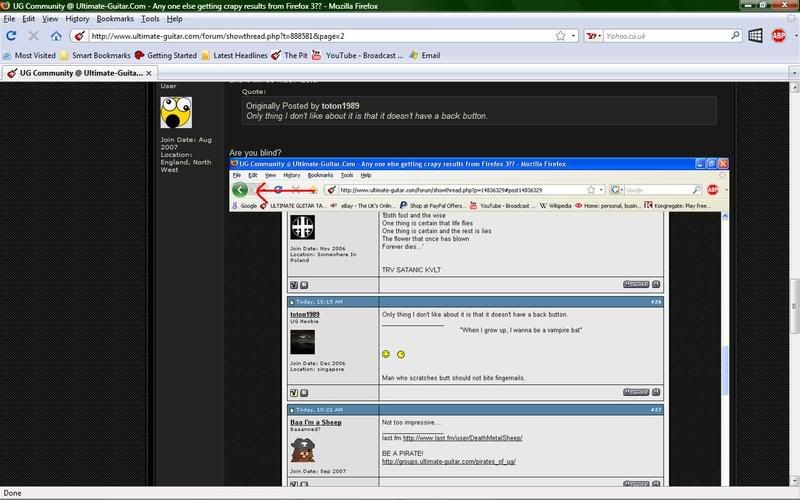Image resolution: width=800 pixels, height=500 pixels.
Task: Click the ULTIMATE GUITAR TA... bookmark in embedded screenshot
Action: [293, 206]
